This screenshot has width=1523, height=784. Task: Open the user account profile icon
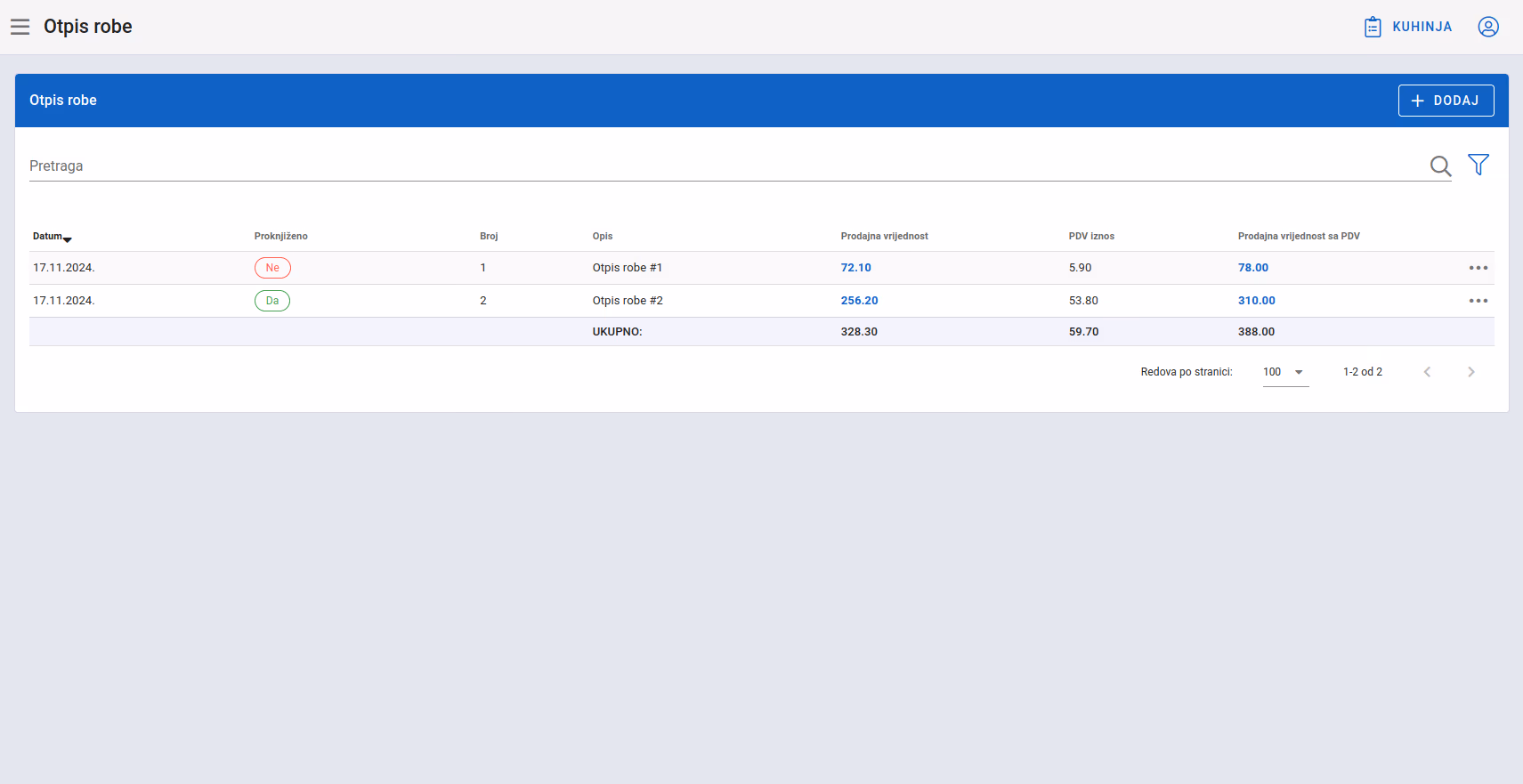pos(1488,27)
